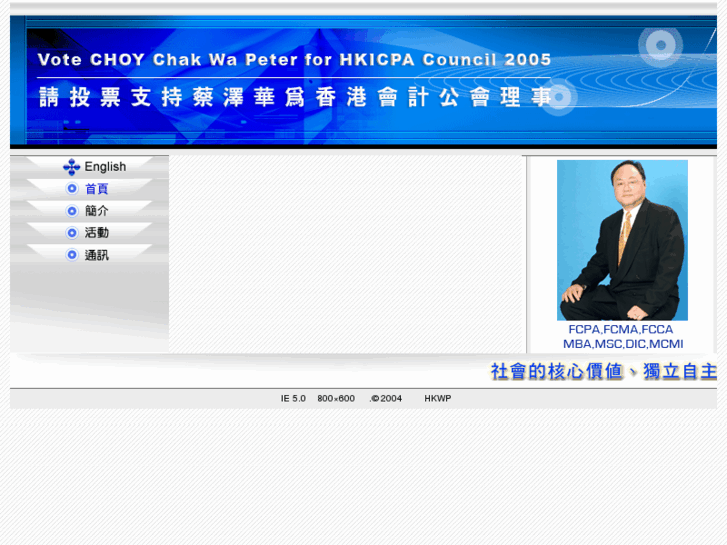Click the 800×600 footer text
Viewport: 727px width, 545px height.
click(336, 398)
